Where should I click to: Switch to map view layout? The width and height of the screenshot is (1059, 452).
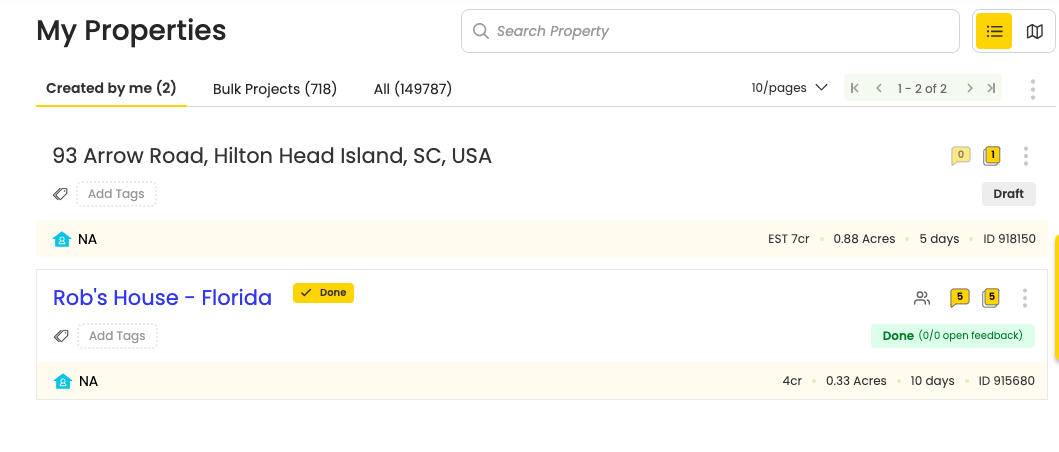[x=1035, y=31]
